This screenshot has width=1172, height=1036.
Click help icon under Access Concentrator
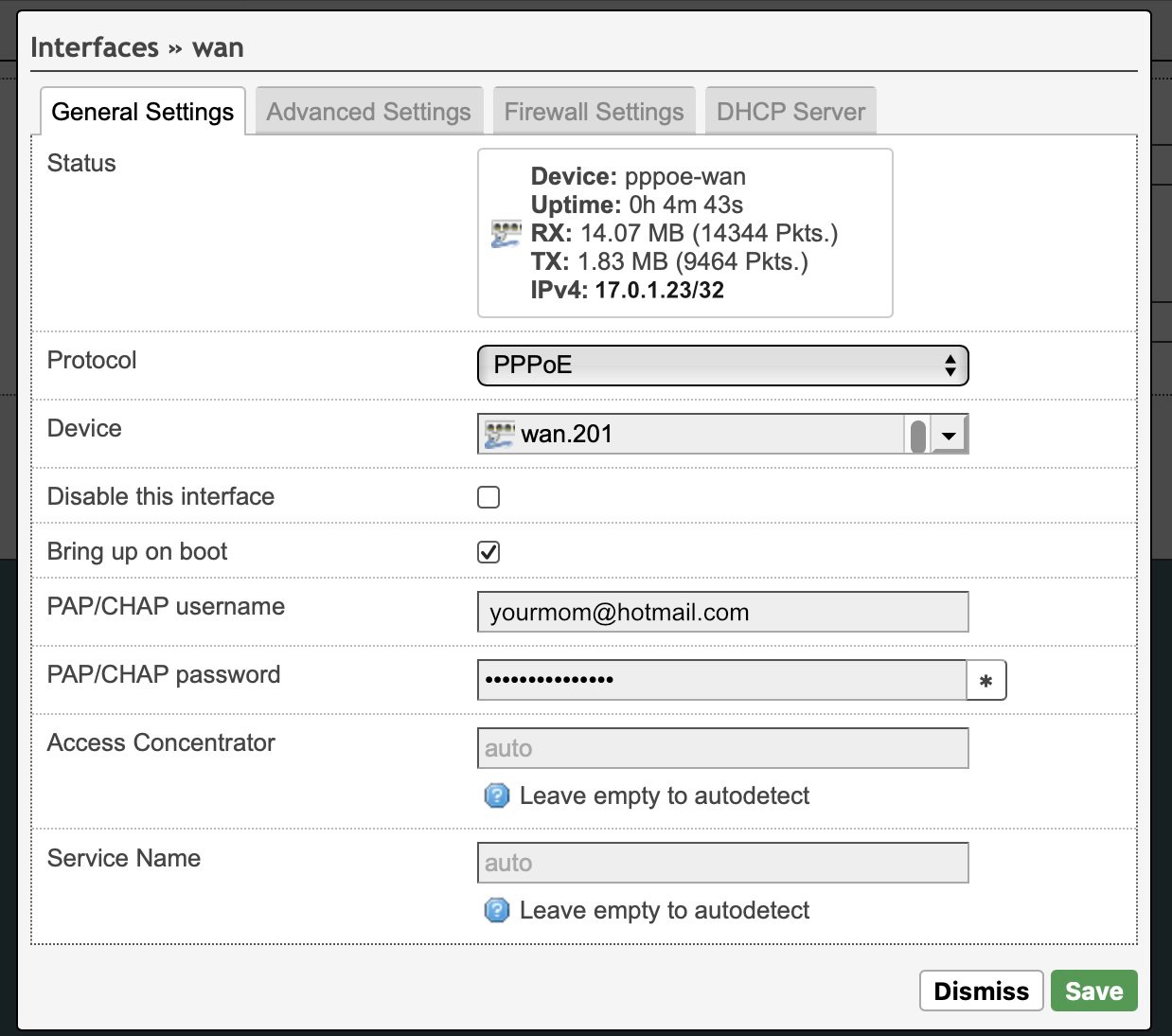tap(497, 795)
